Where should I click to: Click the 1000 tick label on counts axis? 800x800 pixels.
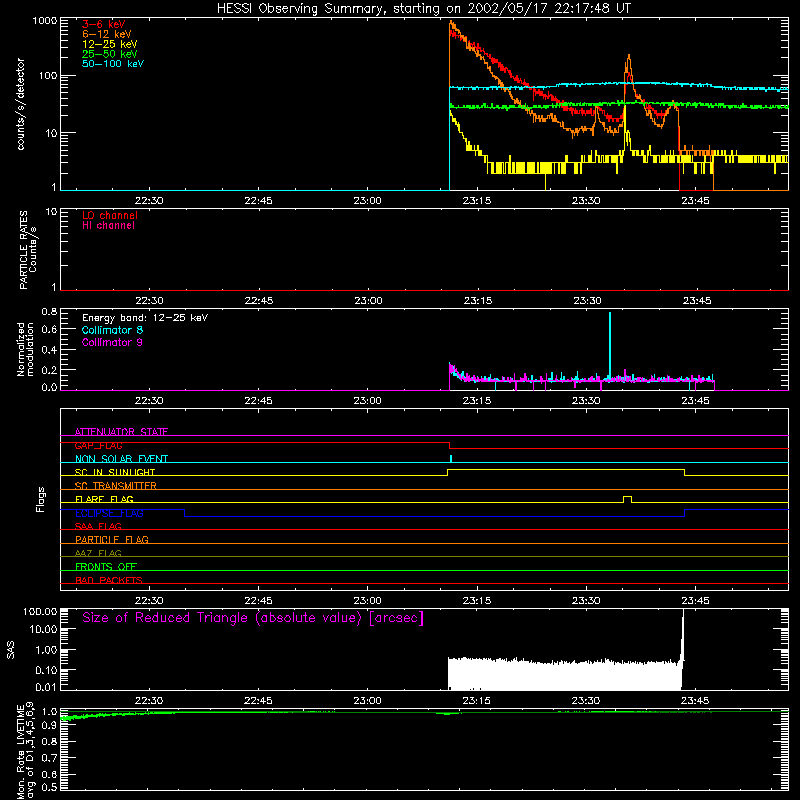pyautogui.click(x=44, y=21)
